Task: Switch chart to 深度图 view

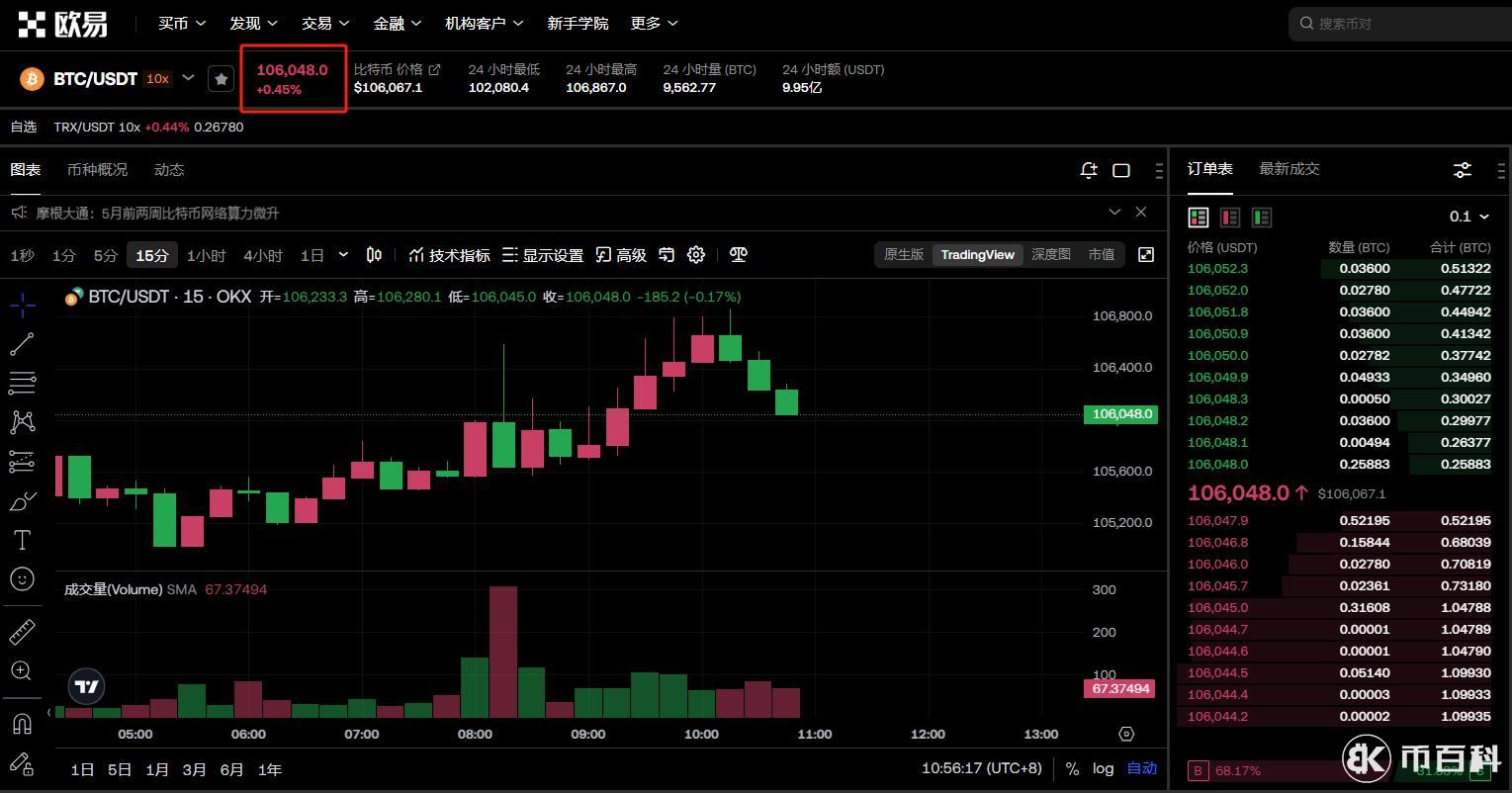Action: pos(1051,254)
